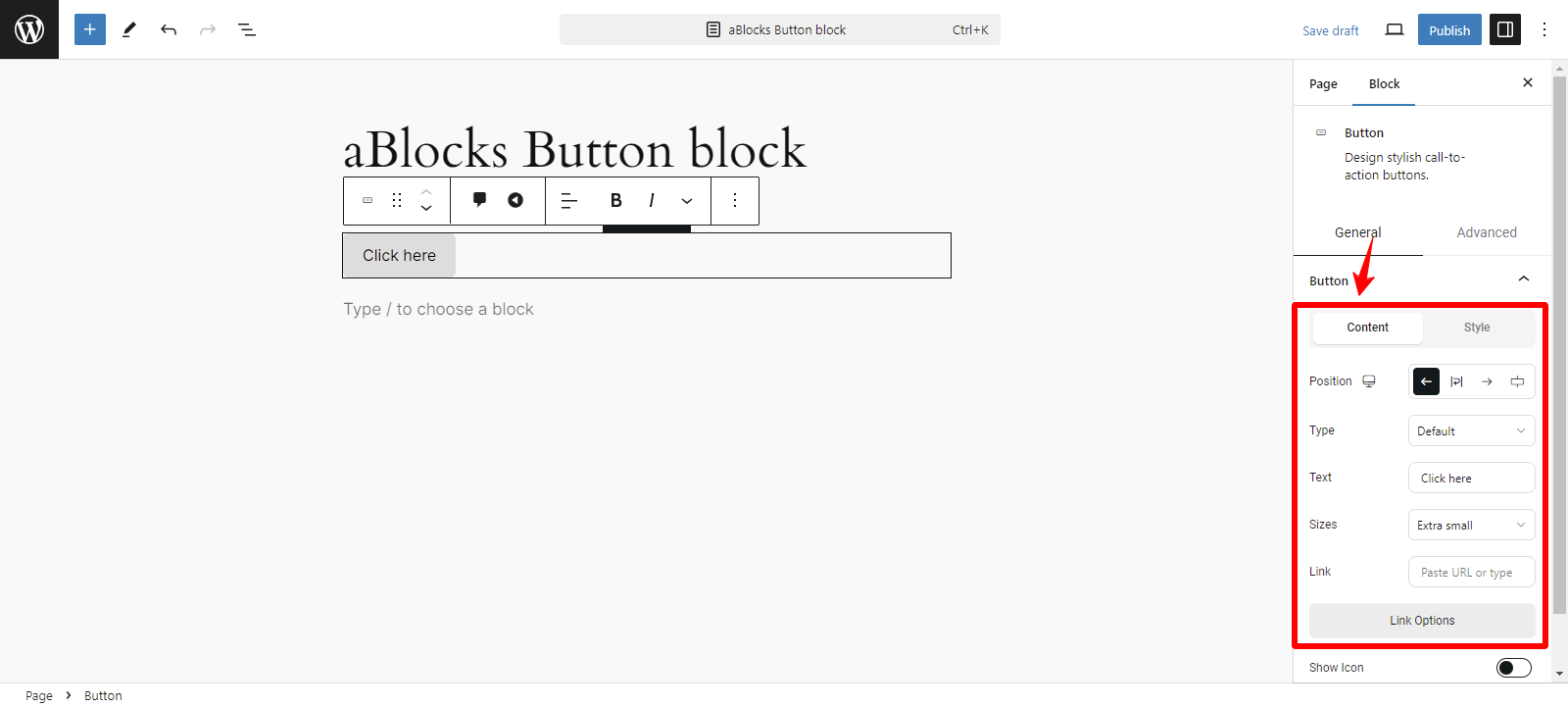Set button position to right
The image size is (1568, 707).
[1487, 381]
